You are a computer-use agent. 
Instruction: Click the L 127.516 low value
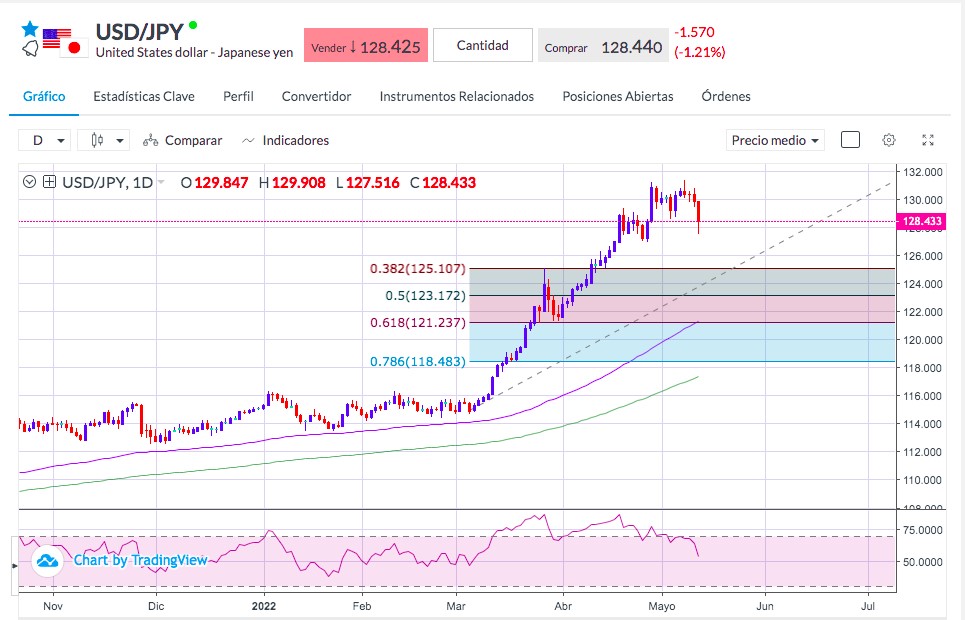[368, 182]
